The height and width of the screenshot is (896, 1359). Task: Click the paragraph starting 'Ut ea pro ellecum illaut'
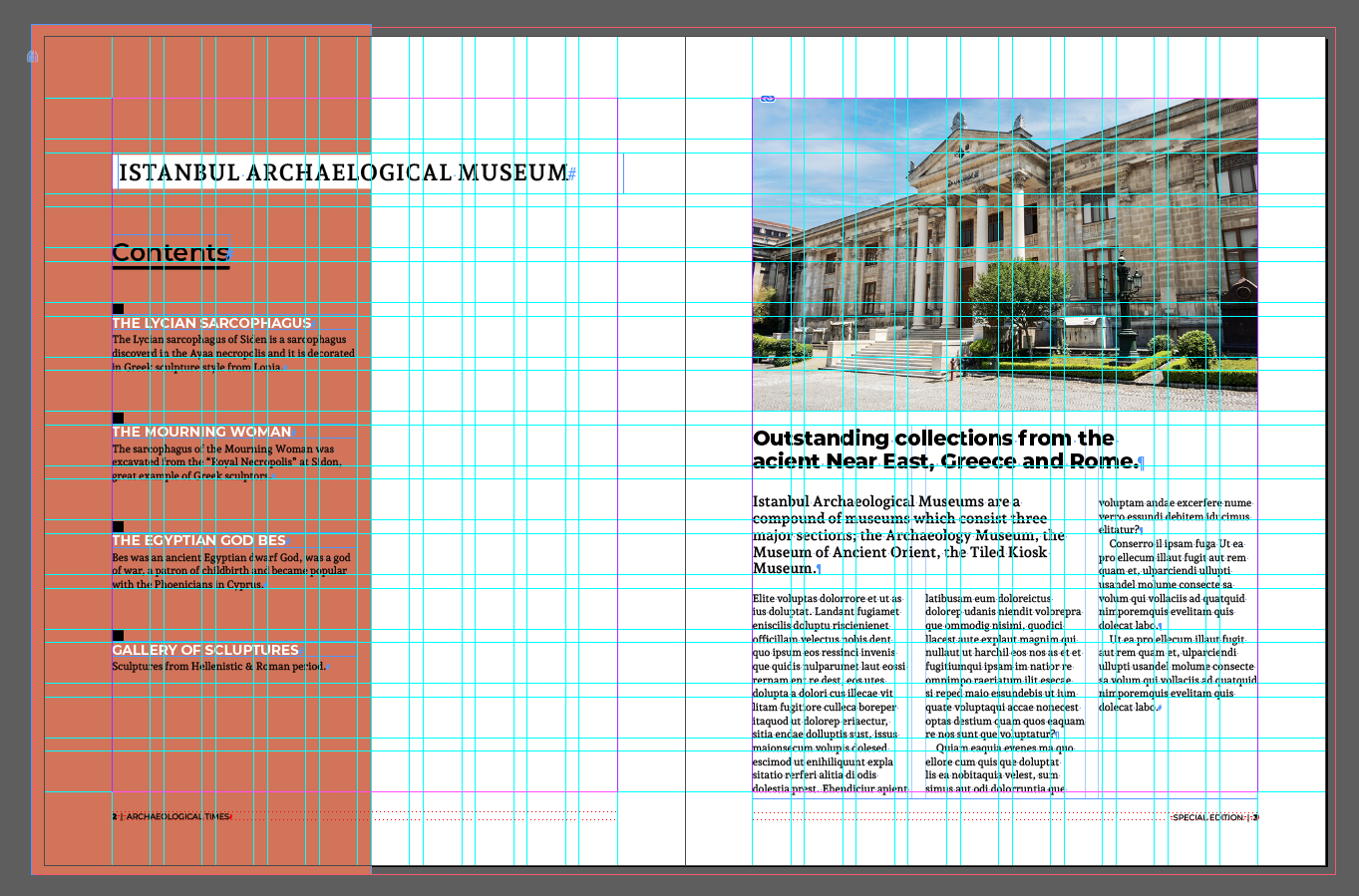coord(1178,673)
